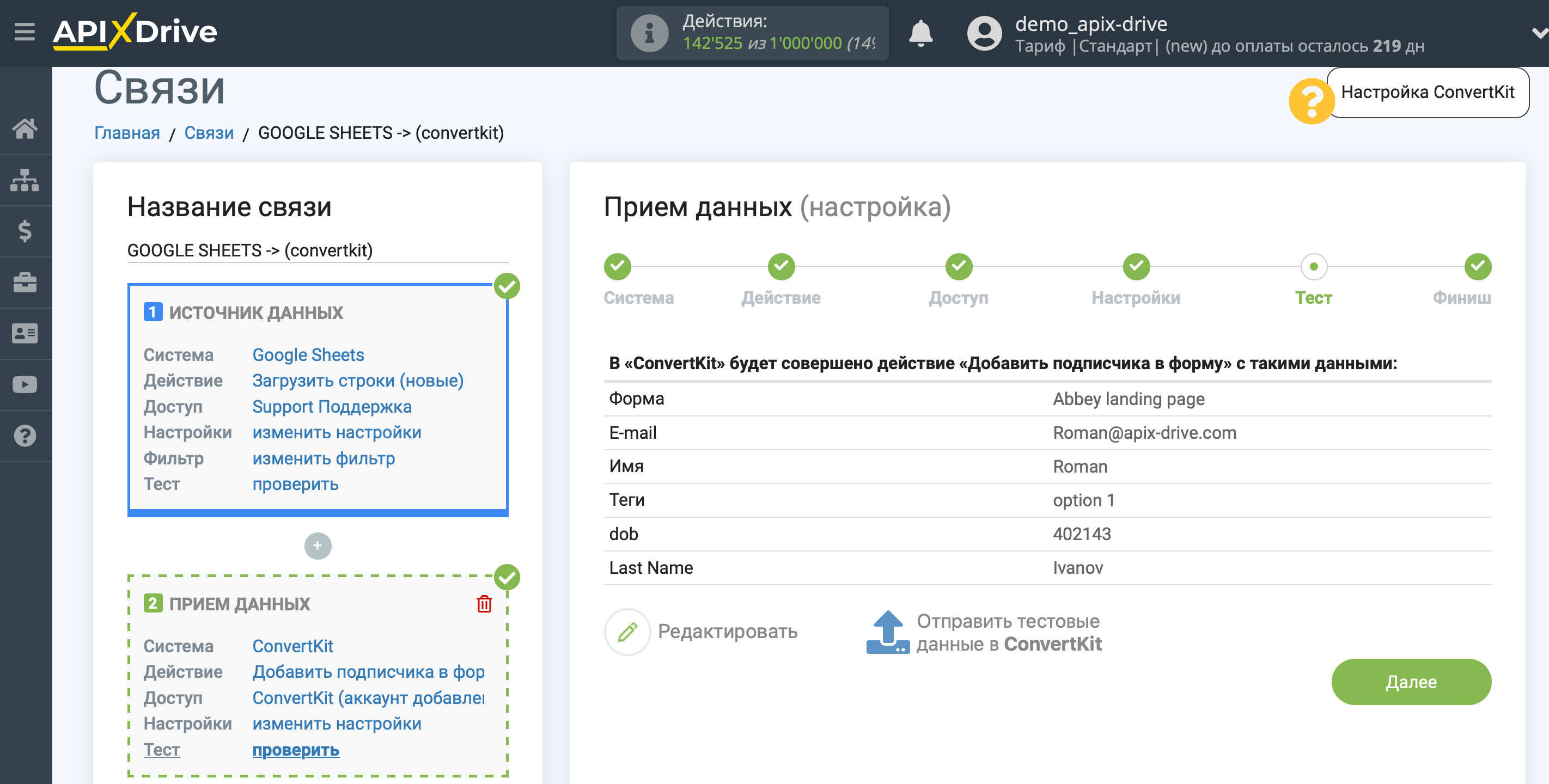
Task: Add a step with the plus button
Action: pos(318,546)
